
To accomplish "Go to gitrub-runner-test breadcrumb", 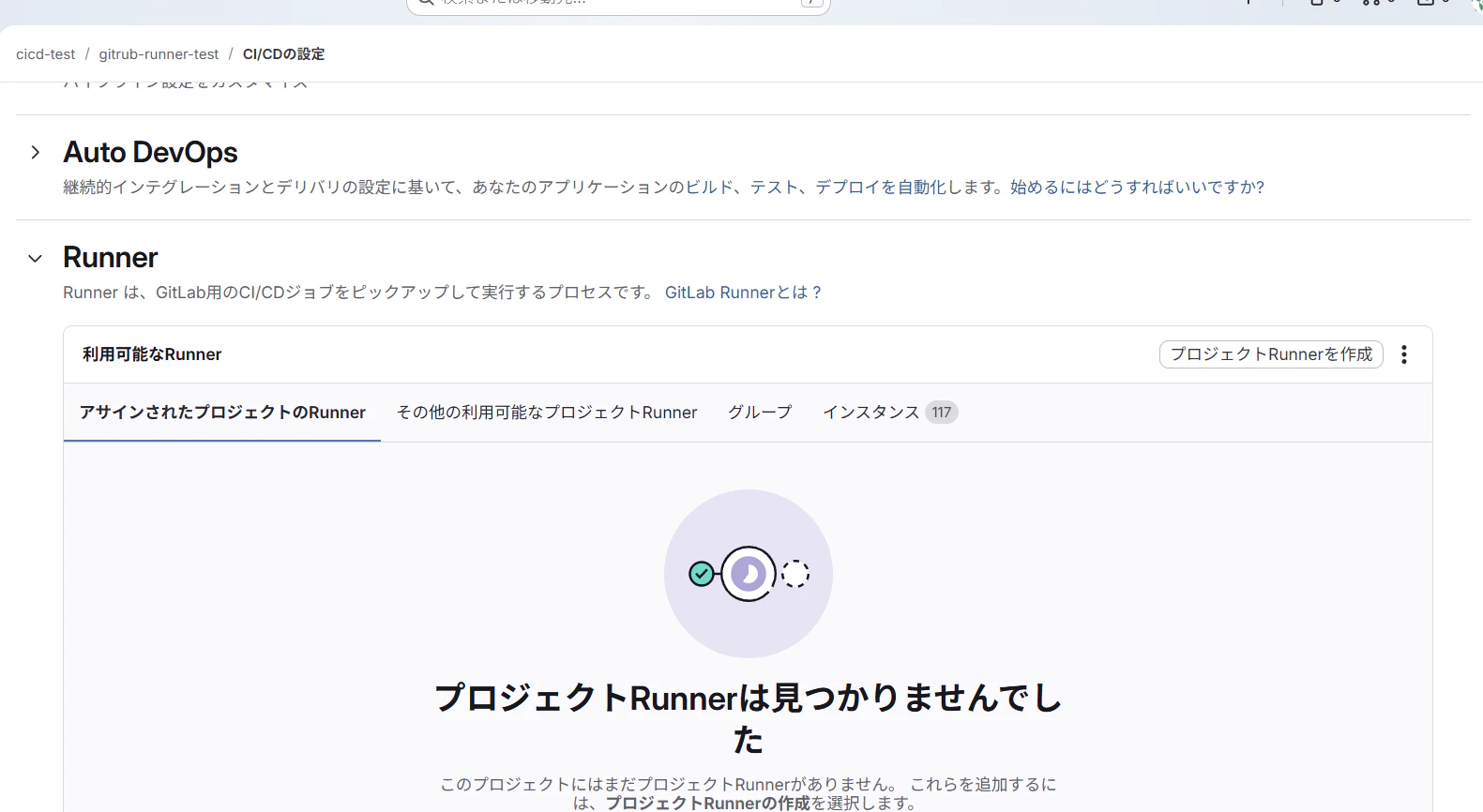I will tap(159, 54).
